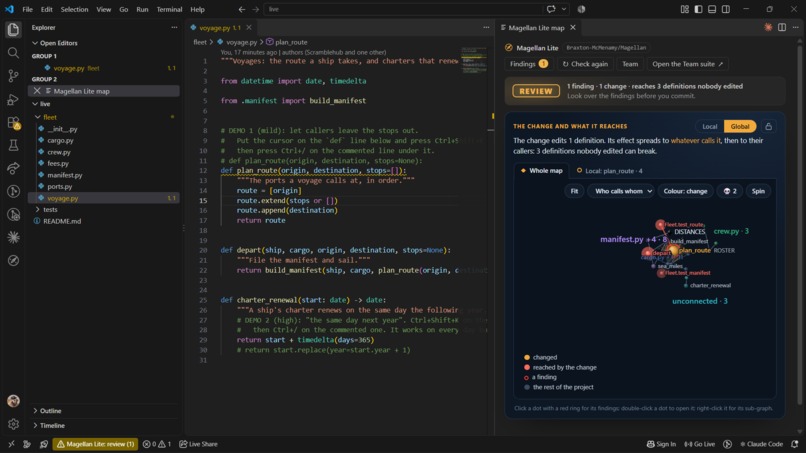Toggle Spin on the map

point(758,191)
